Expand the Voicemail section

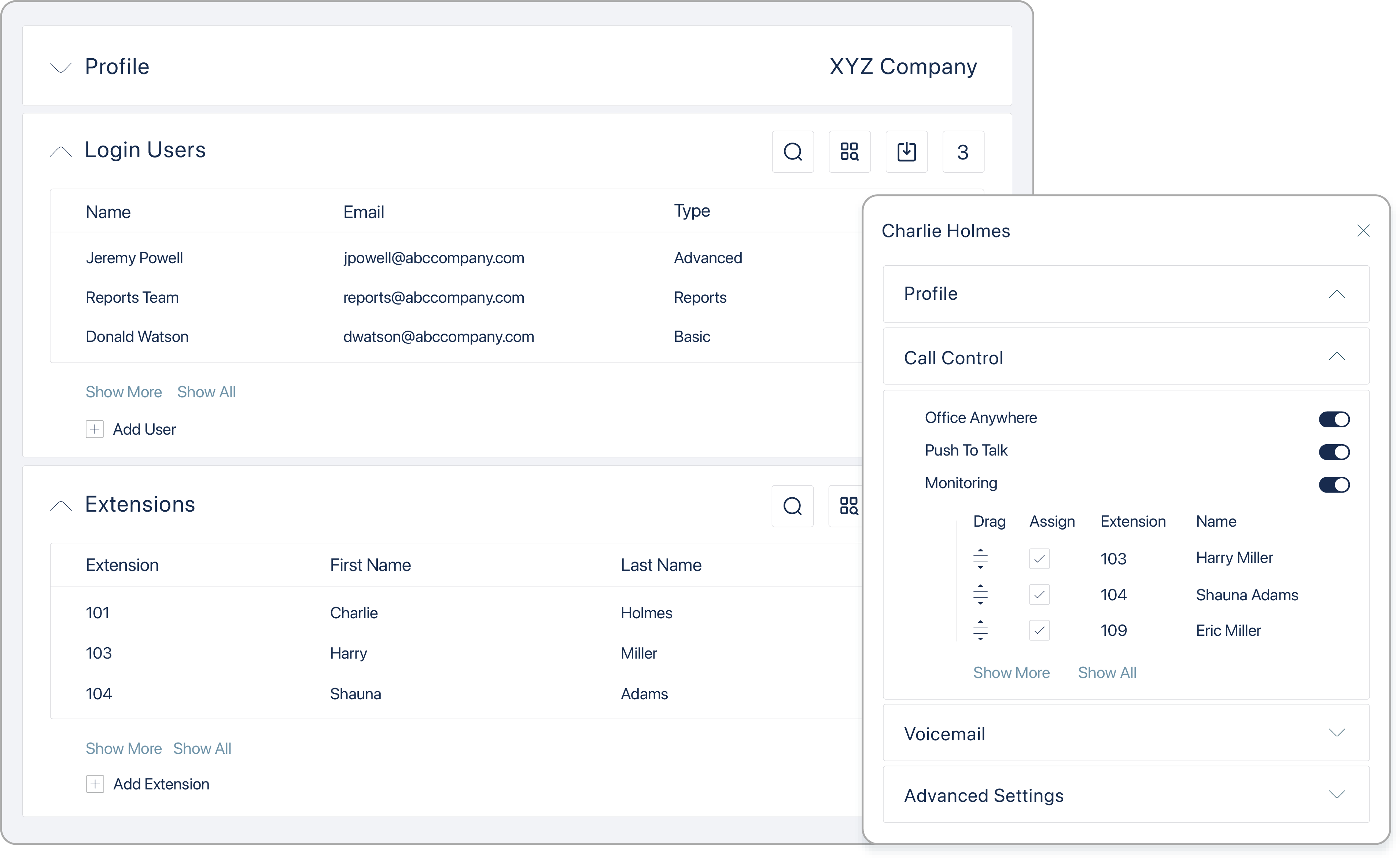1337,733
